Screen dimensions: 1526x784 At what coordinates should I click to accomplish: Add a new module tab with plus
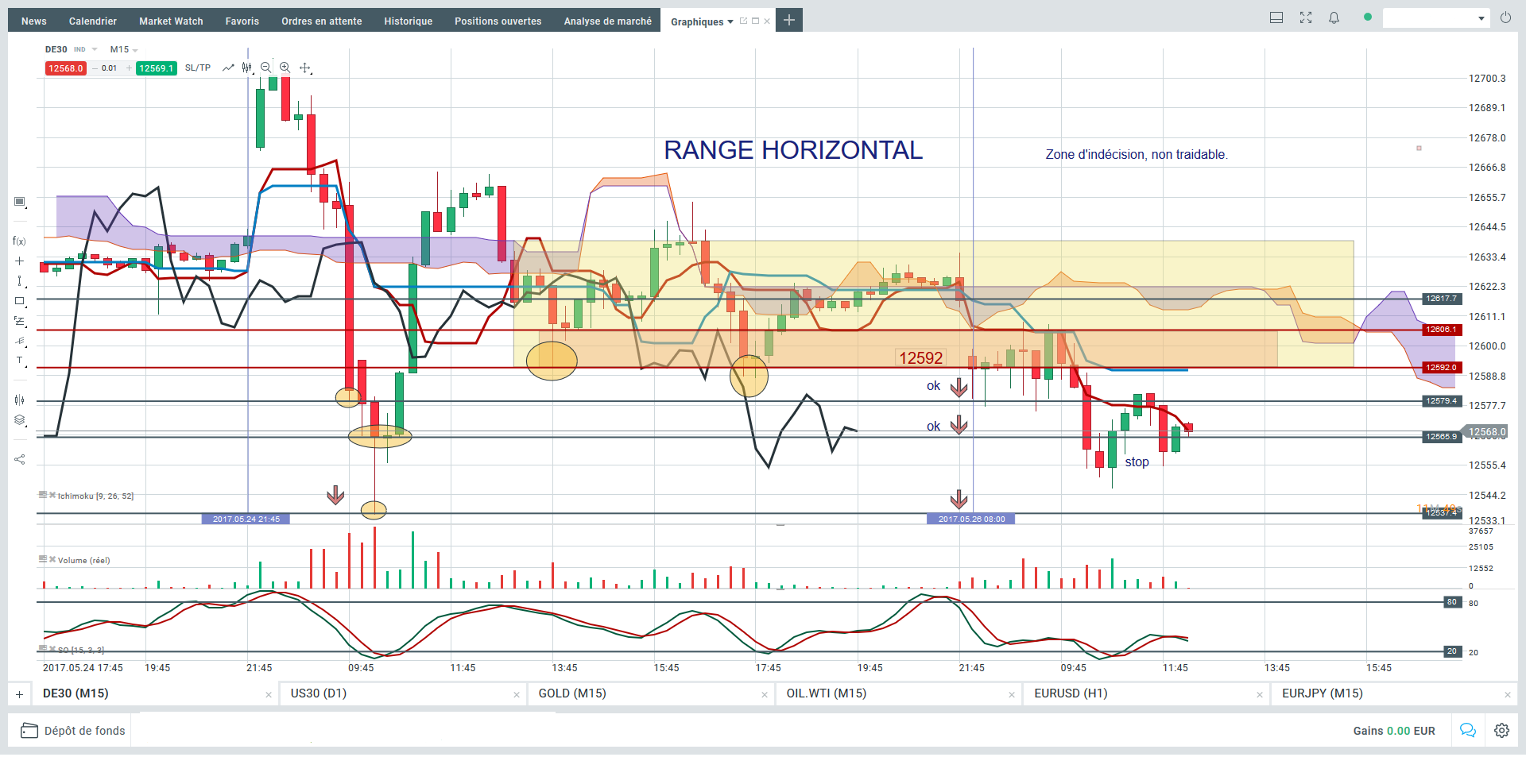coord(788,20)
